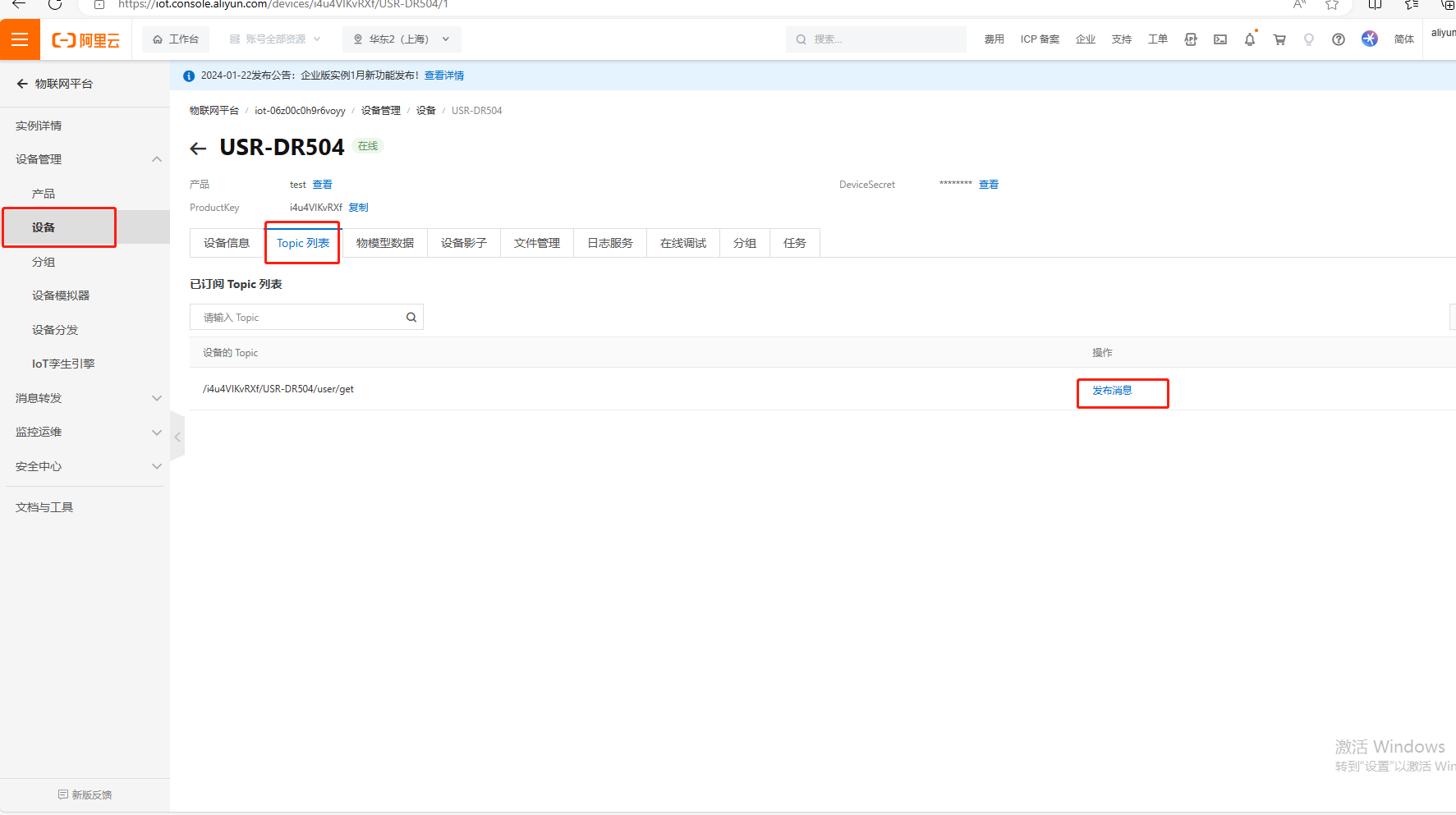Expand the 消息转发 sidebar section
This screenshot has height=815, width=1456.
(156, 398)
